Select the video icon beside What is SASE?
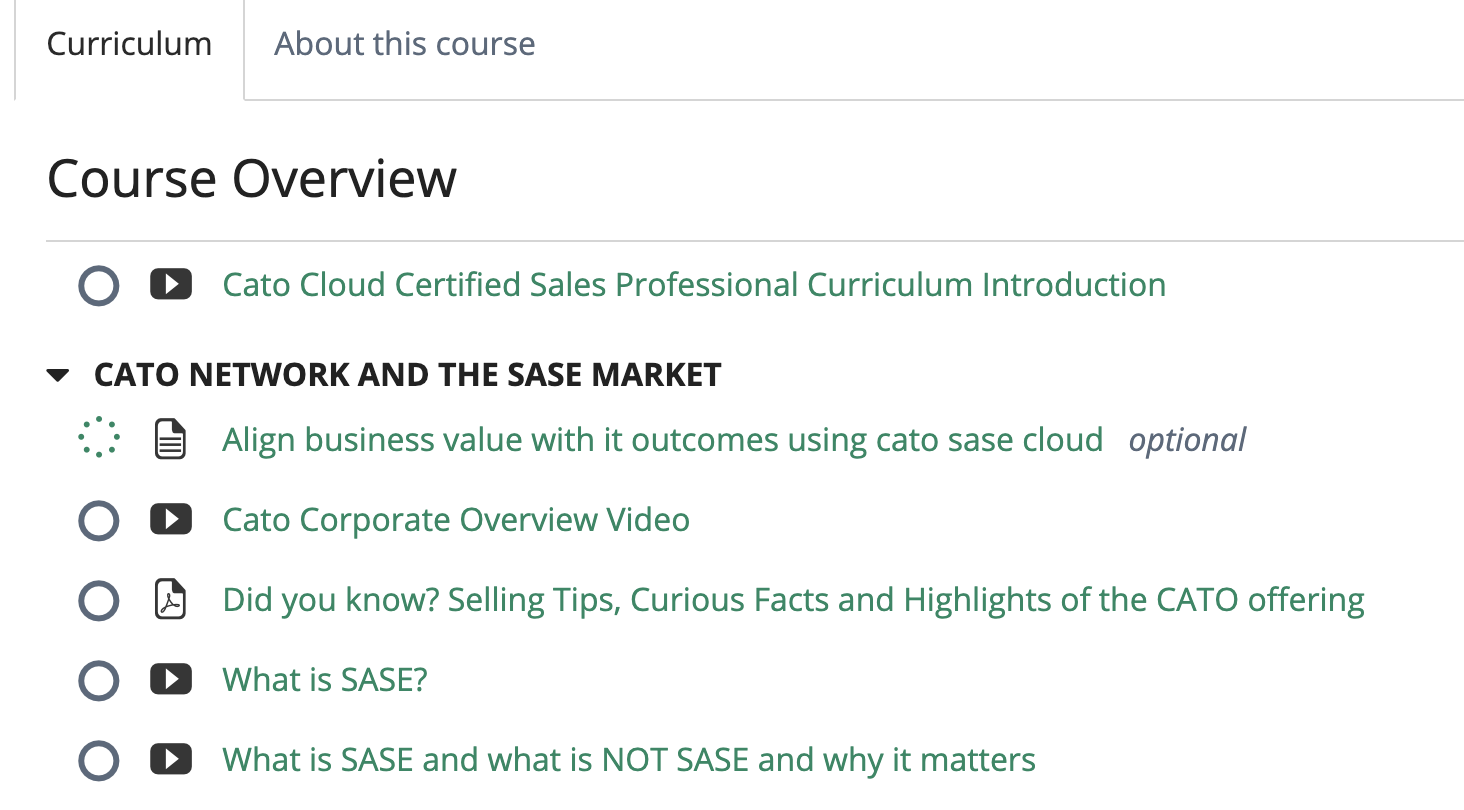This screenshot has height=810, width=1464. tap(171, 680)
